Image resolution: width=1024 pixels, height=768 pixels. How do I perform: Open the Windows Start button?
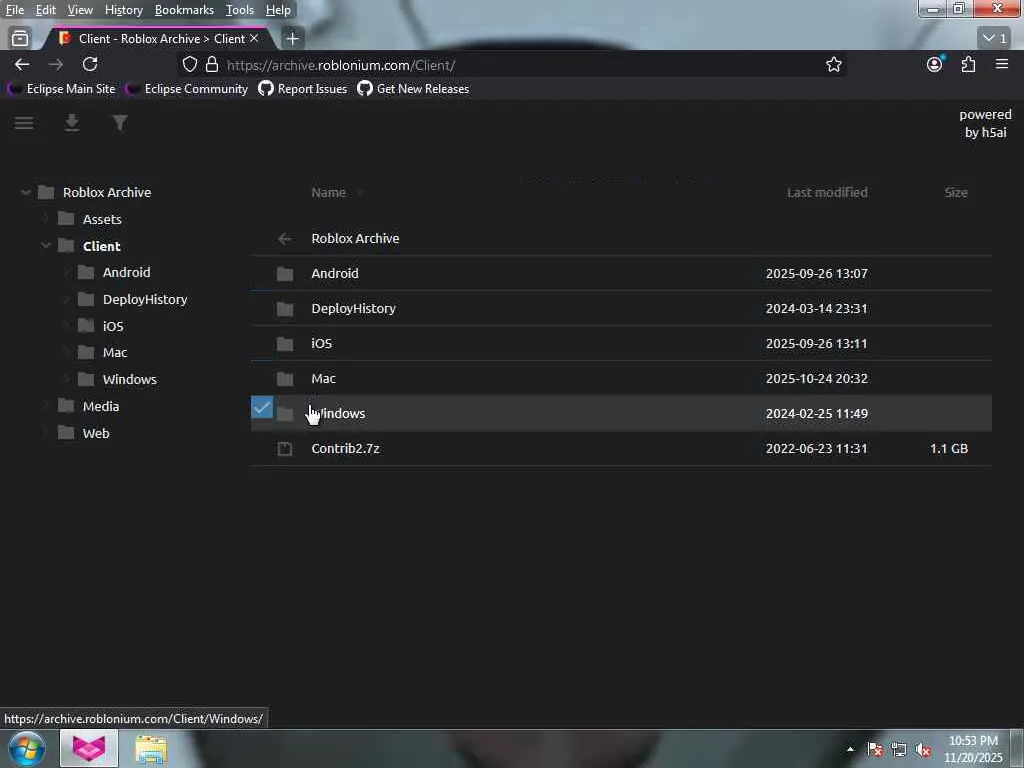pyautogui.click(x=27, y=748)
